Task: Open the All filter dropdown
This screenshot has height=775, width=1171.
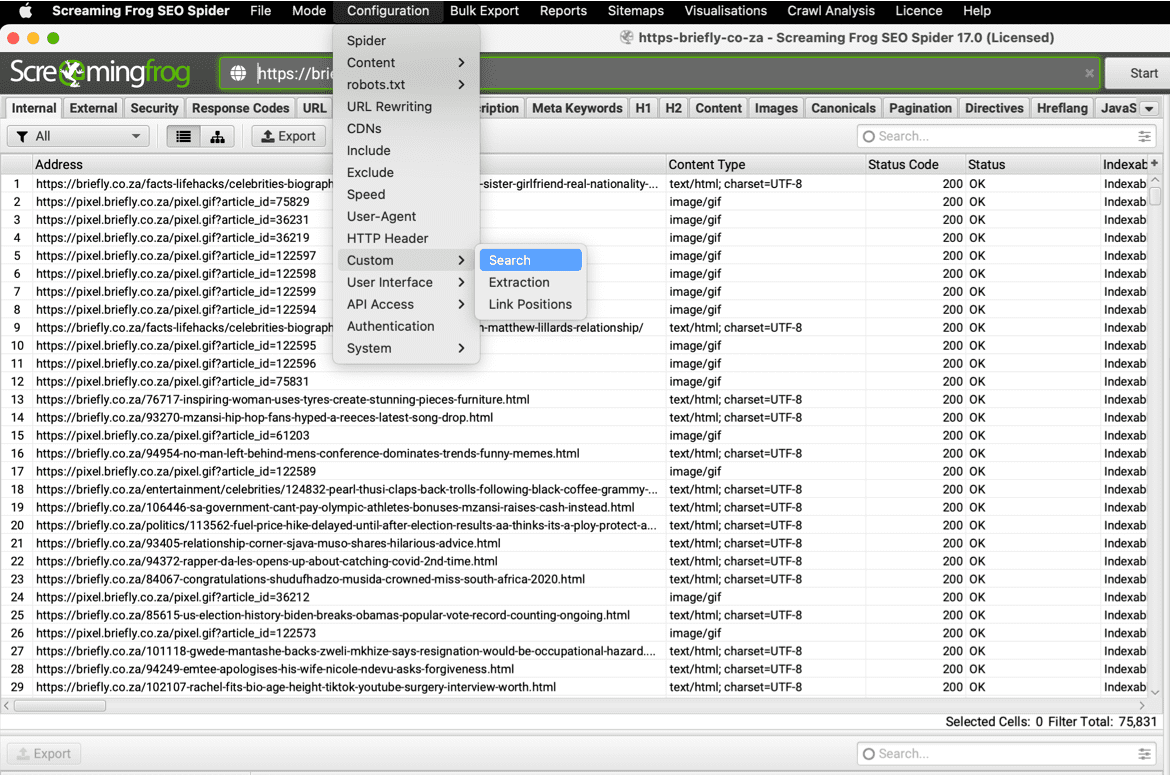Action: point(78,136)
